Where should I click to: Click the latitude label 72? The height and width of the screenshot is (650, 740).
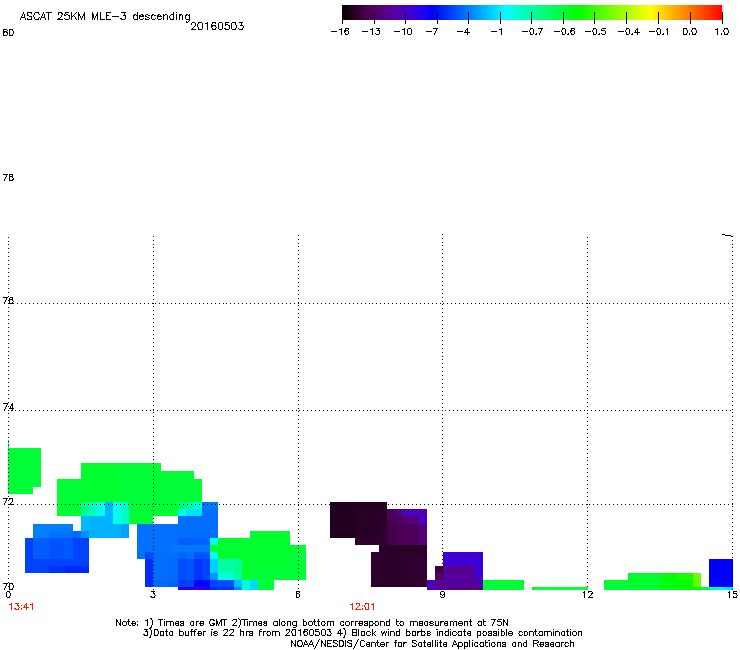(x=8, y=501)
